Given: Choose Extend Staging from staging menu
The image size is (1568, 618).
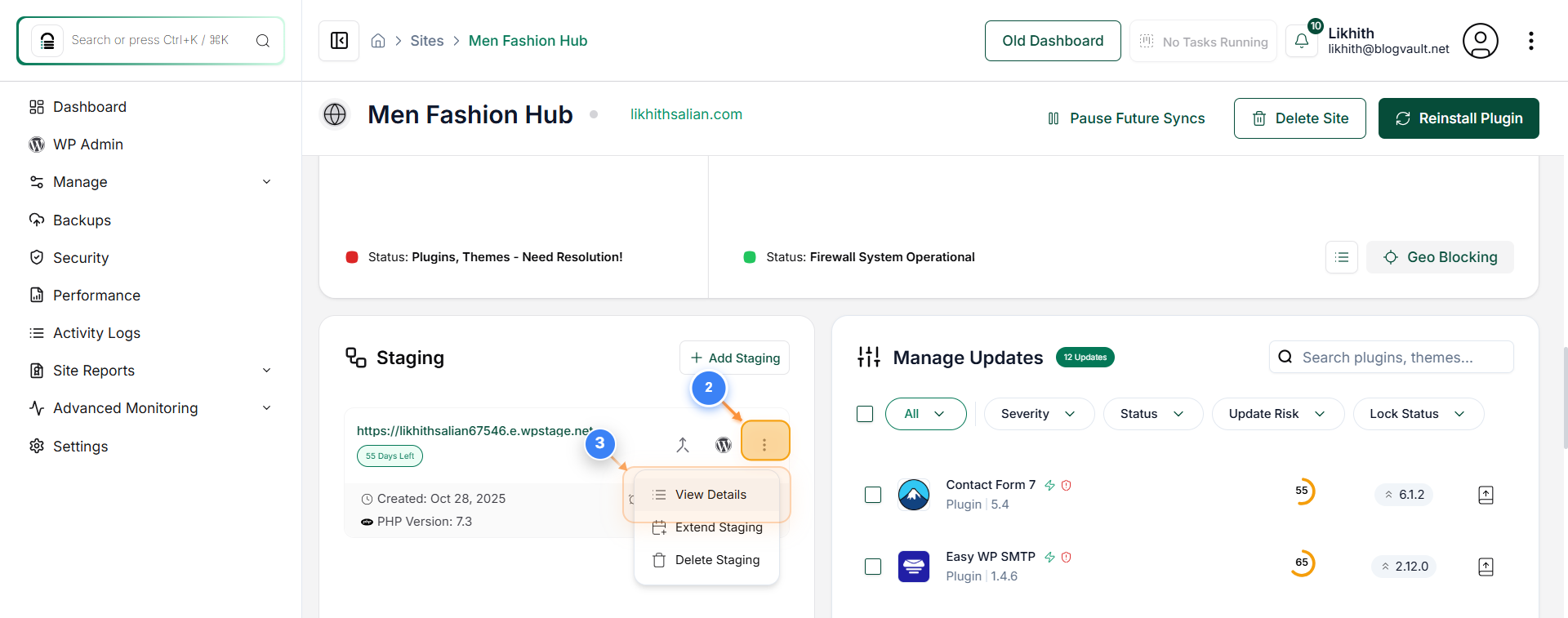Looking at the screenshot, I should pos(707,527).
